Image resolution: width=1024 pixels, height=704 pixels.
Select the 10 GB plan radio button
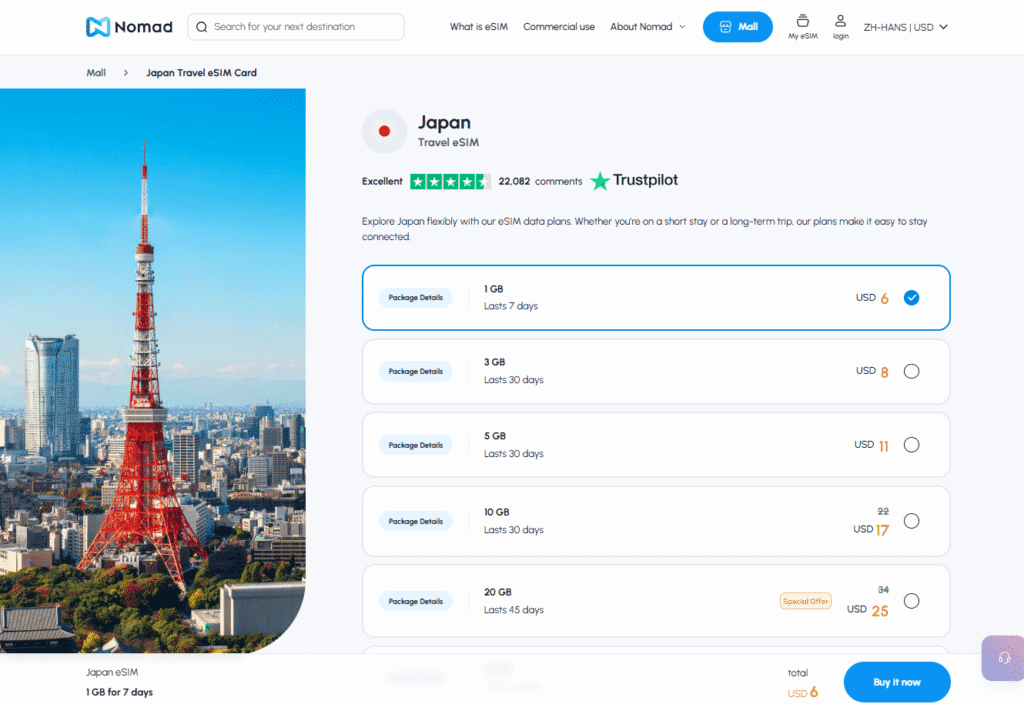(x=911, y=520)
